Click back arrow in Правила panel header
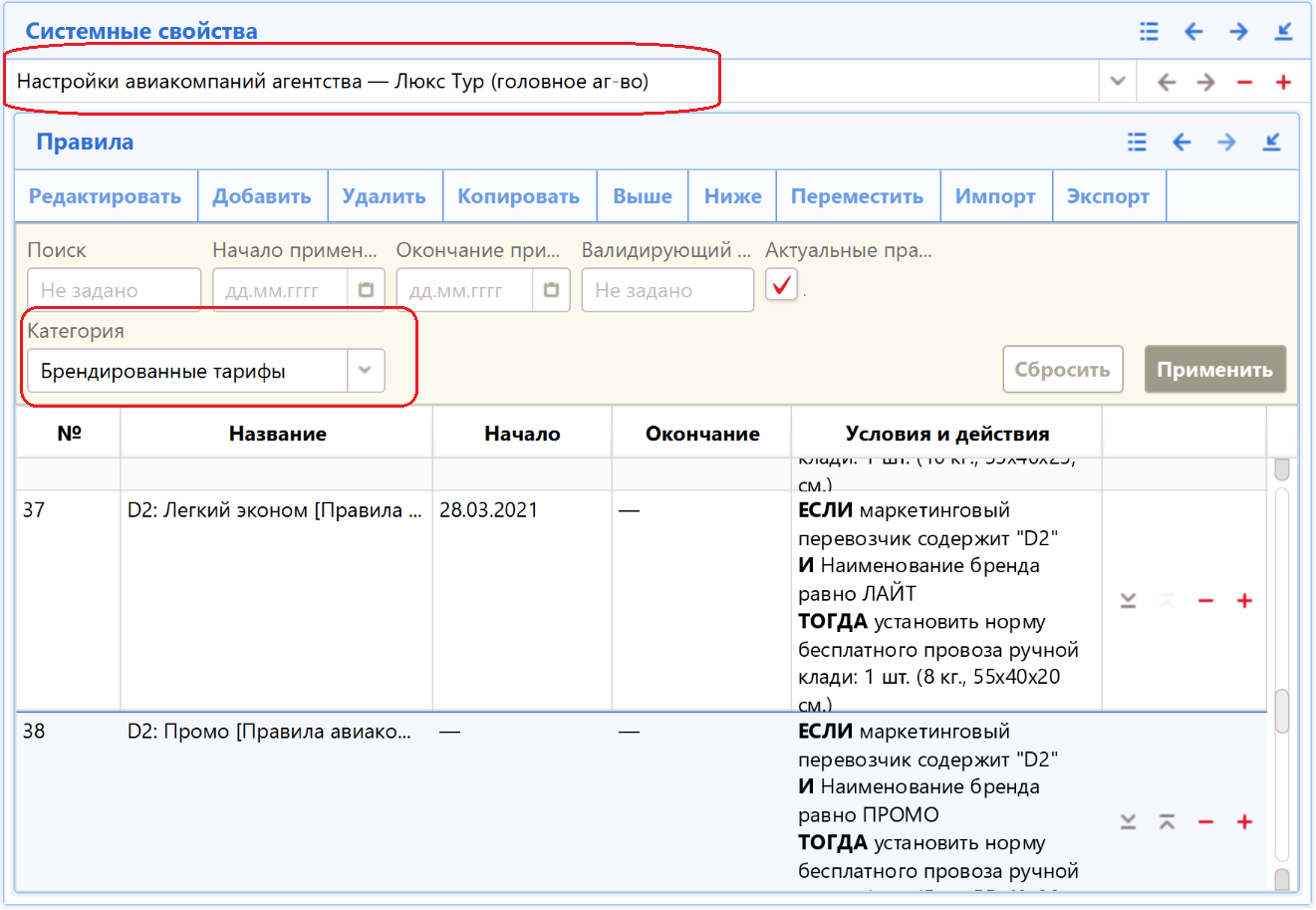This screenshot has height=910, width=1316. (x=1182, y=143)
